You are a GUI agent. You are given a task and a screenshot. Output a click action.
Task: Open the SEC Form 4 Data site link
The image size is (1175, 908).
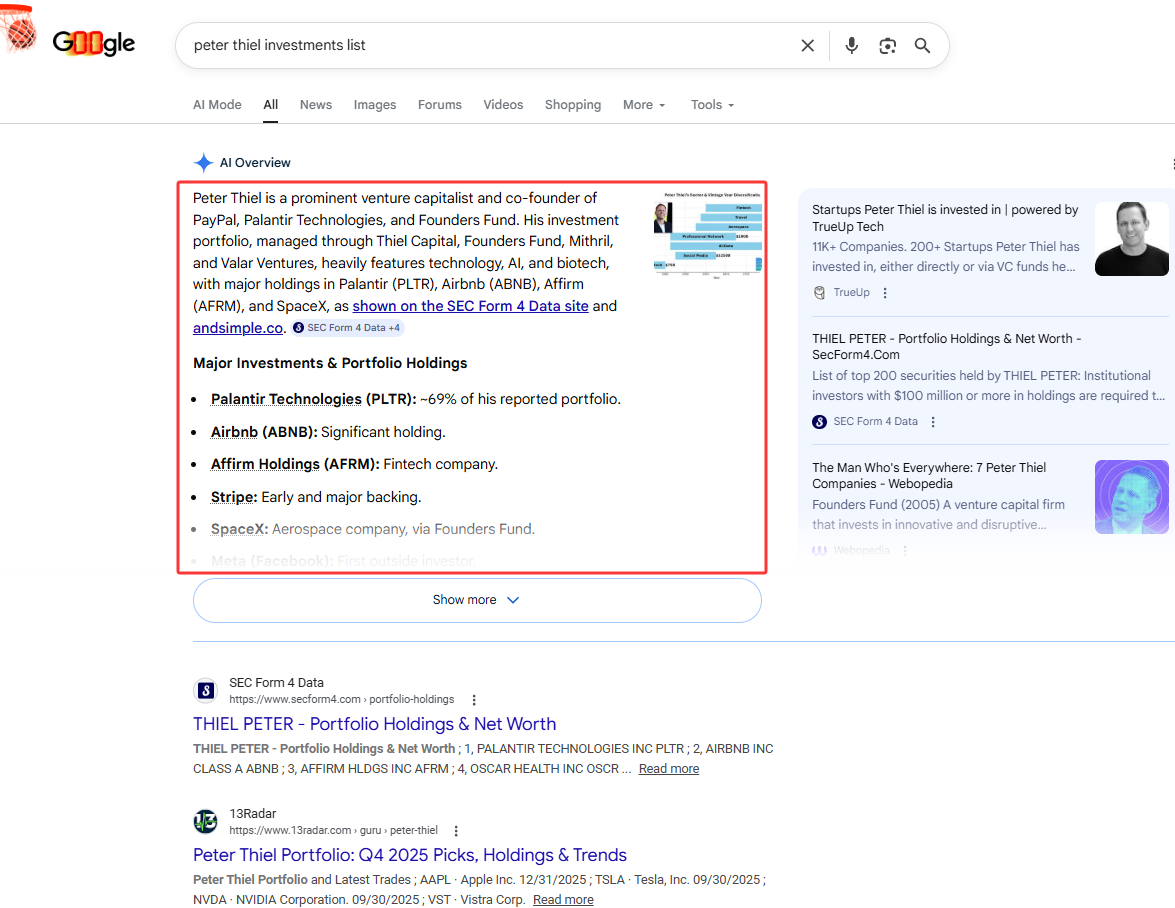pos(471,306)
